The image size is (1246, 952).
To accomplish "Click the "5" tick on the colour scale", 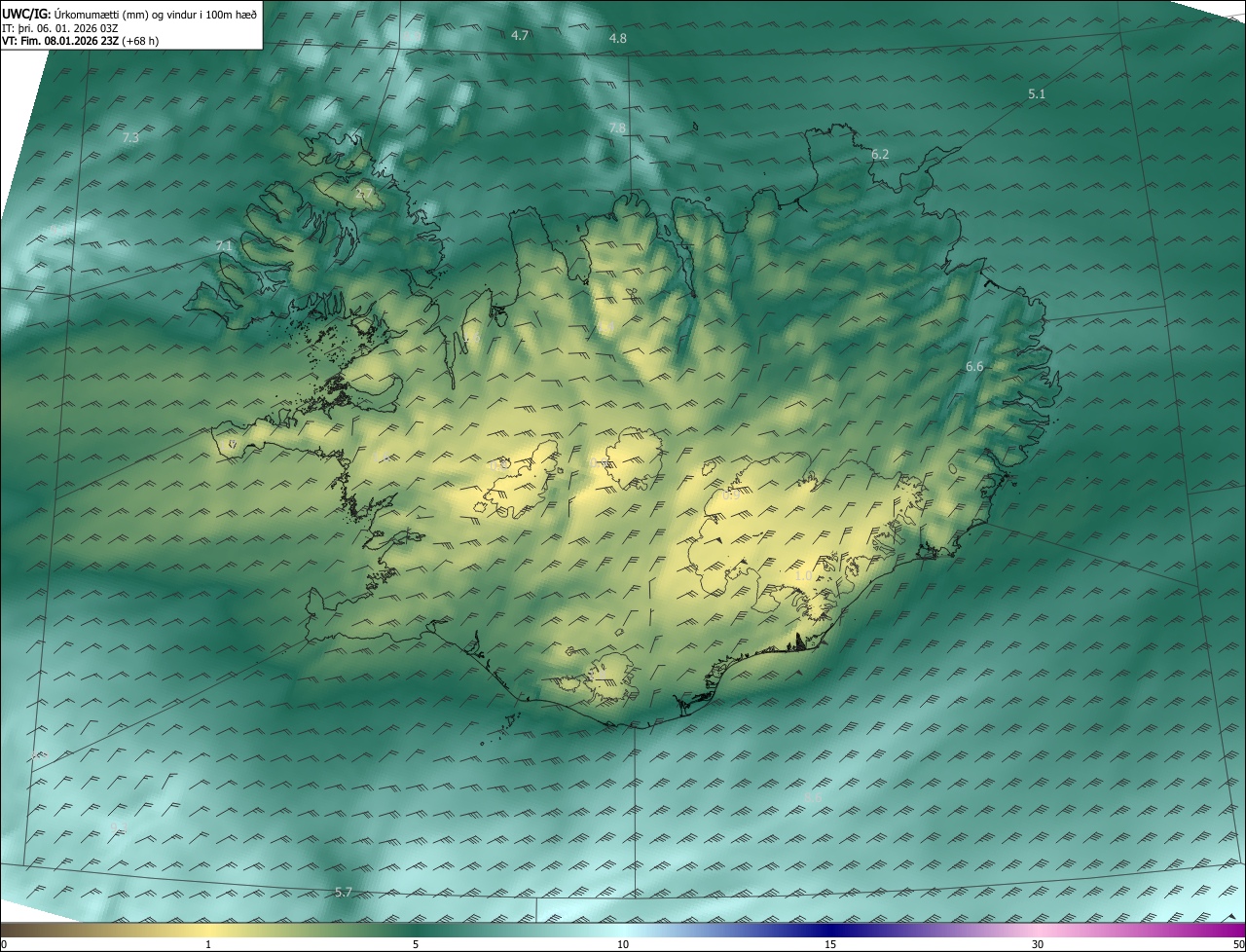I will pos(416,945).
